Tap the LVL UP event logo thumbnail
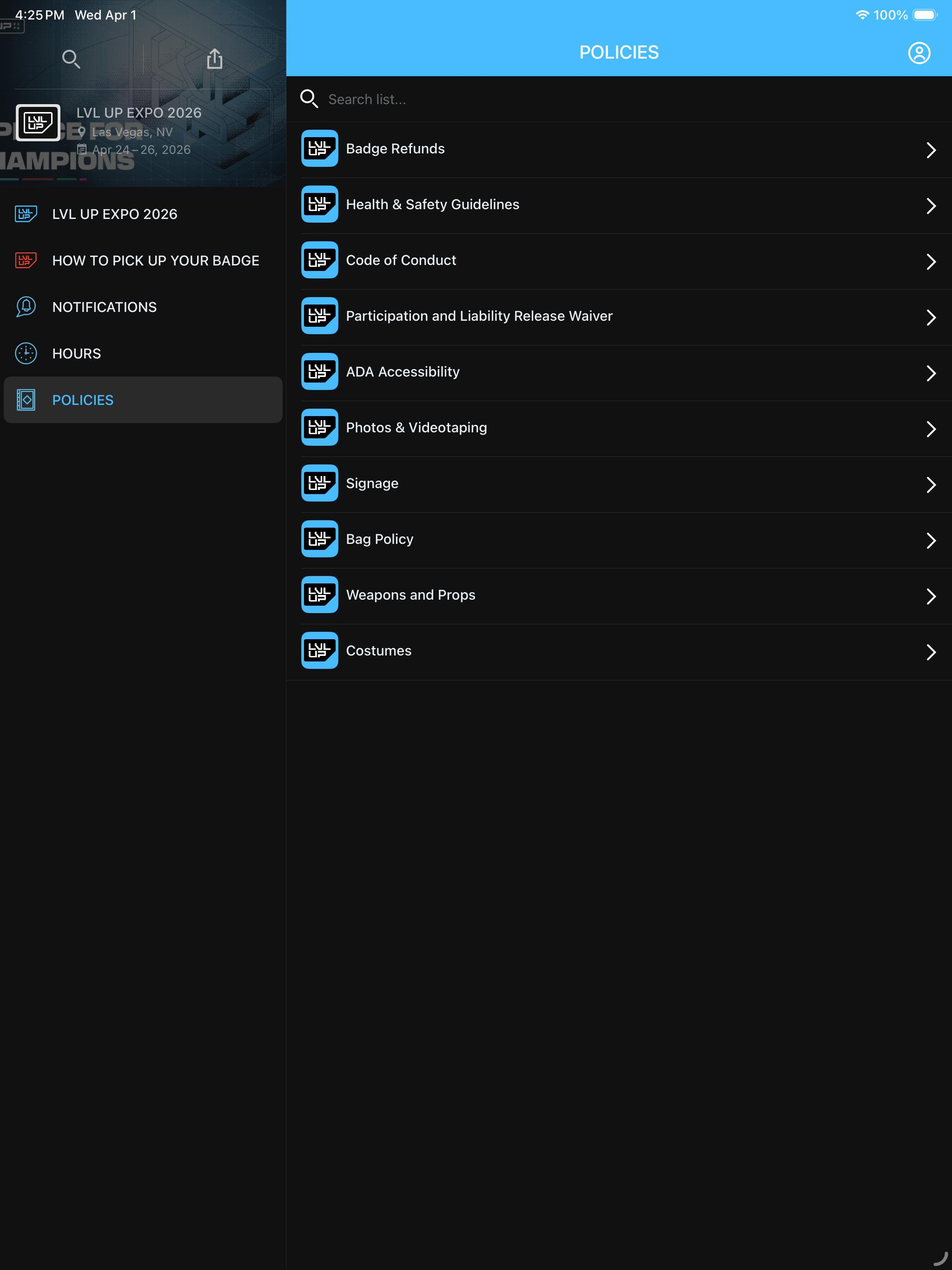The image size is (952, 1270). click(38, 122)
